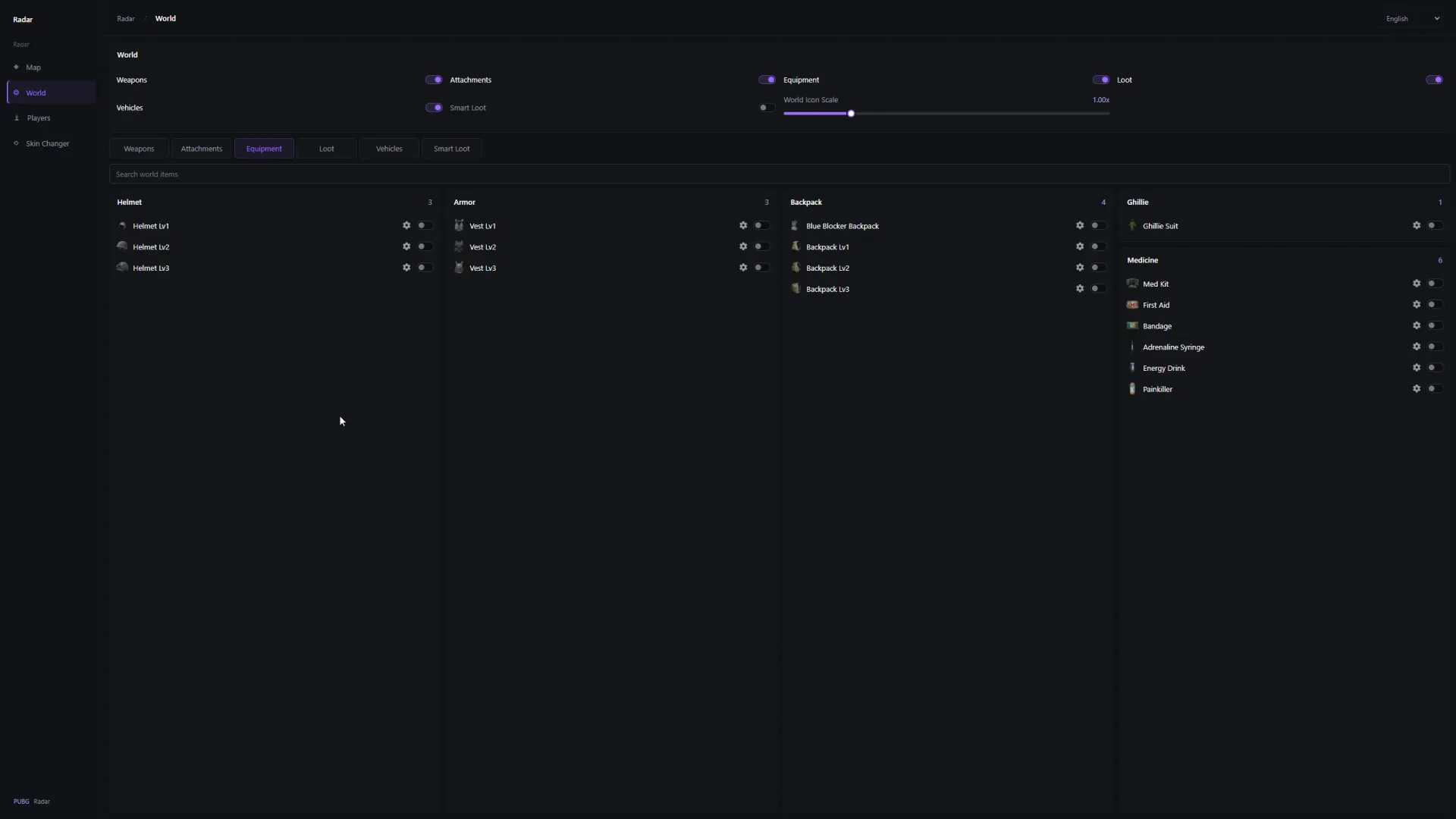Click gear icon for Adrenaline Syringe

(1417, 347)
